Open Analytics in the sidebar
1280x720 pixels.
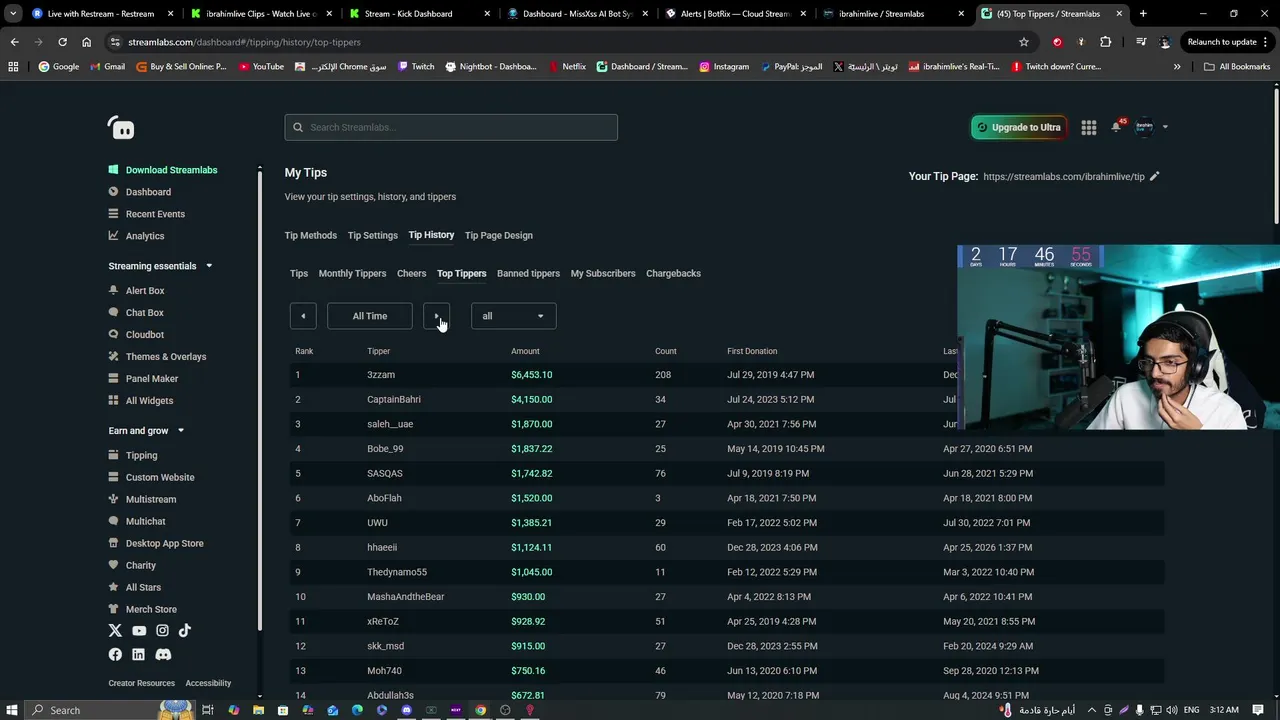click(144, 236)
